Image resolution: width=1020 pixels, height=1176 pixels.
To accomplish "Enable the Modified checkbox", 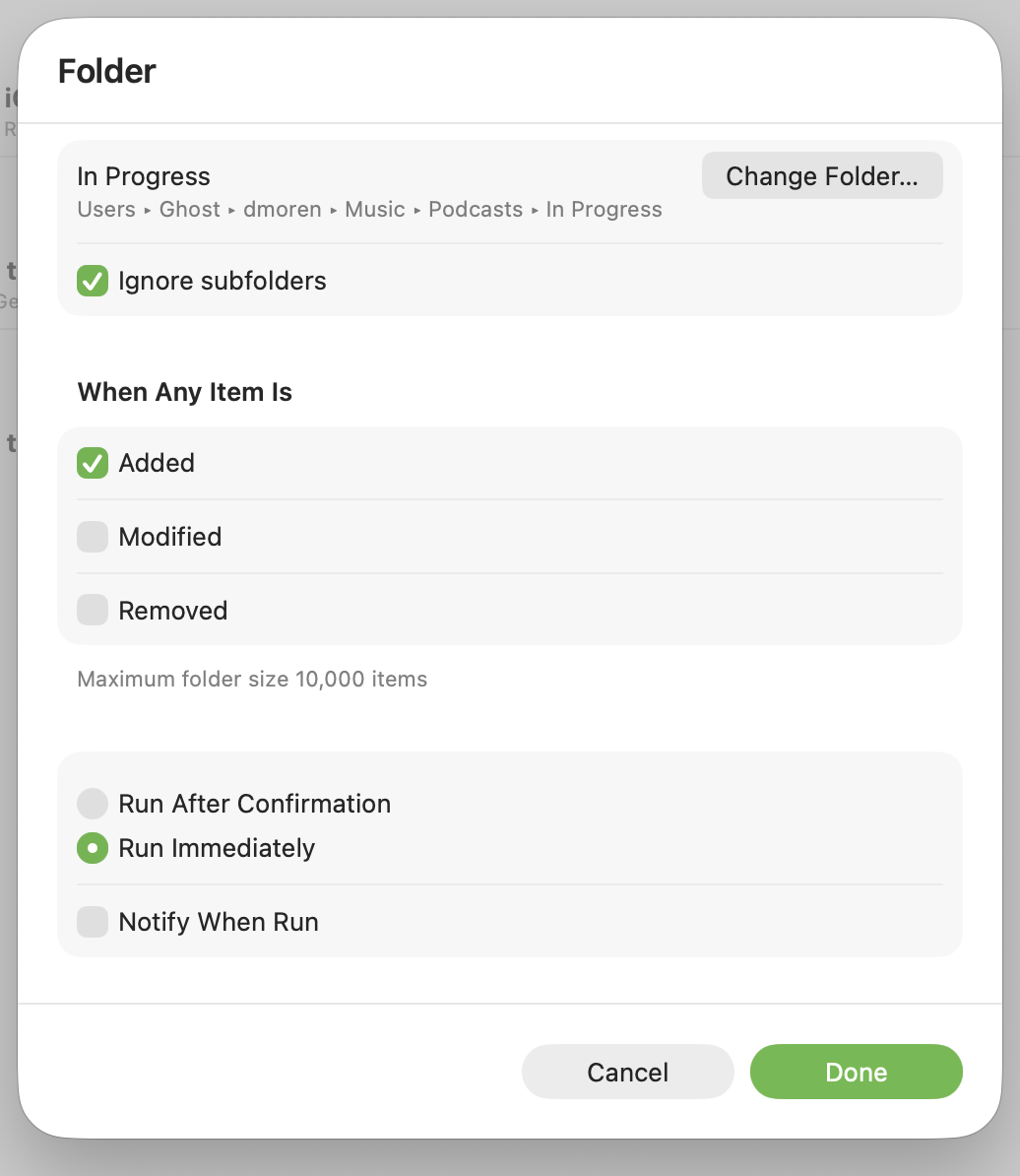I will [x=93, y=537].
